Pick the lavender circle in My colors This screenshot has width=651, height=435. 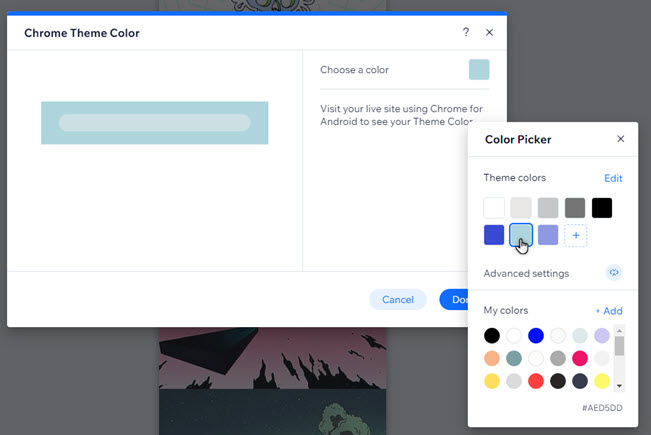[602, 335]
